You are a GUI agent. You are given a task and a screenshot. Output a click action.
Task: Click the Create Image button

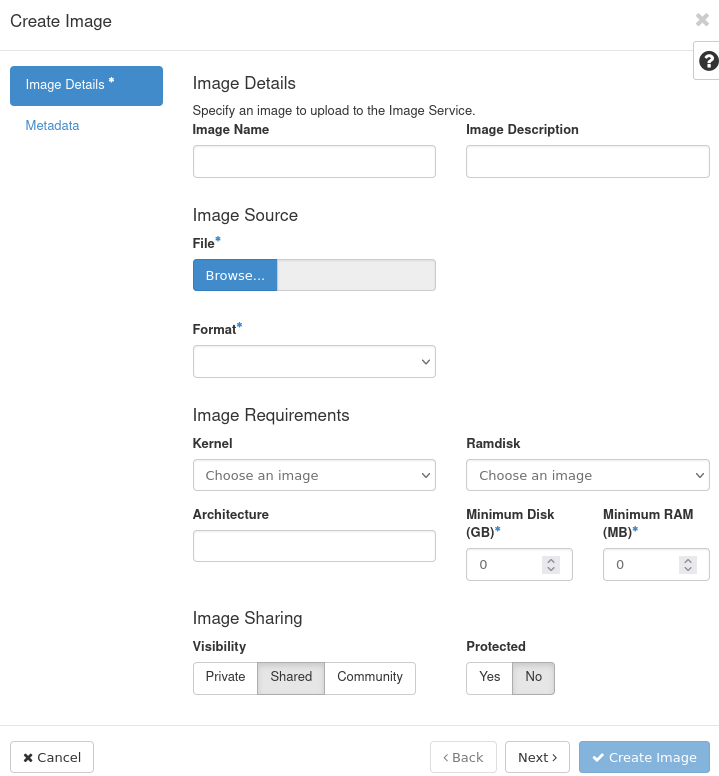click(x=644, y=757)
